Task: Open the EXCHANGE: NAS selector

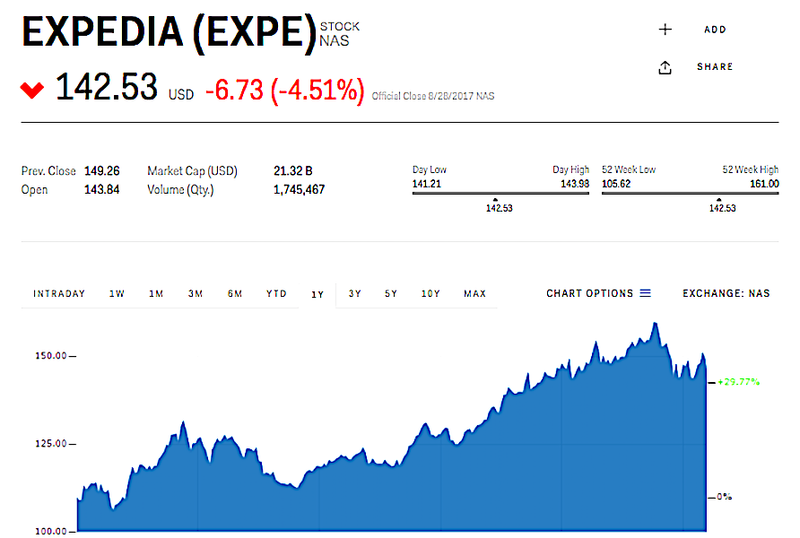Action: point(726,294)
